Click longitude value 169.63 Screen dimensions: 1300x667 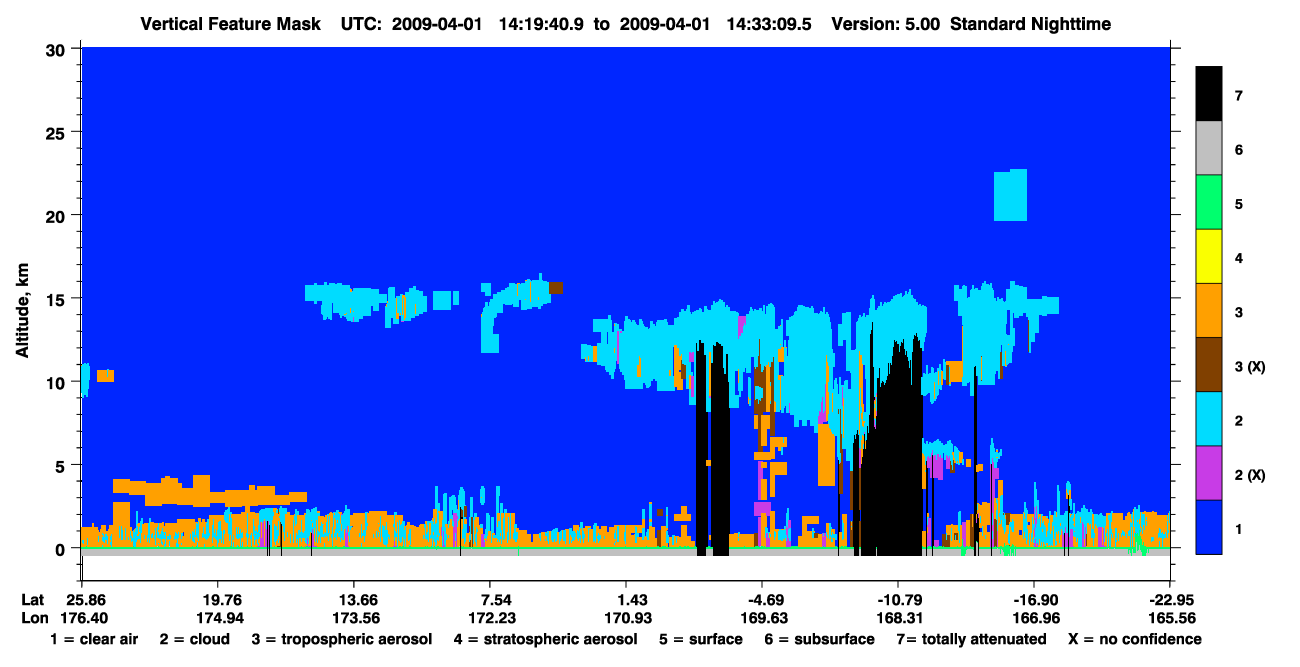[x=762, y=618]
